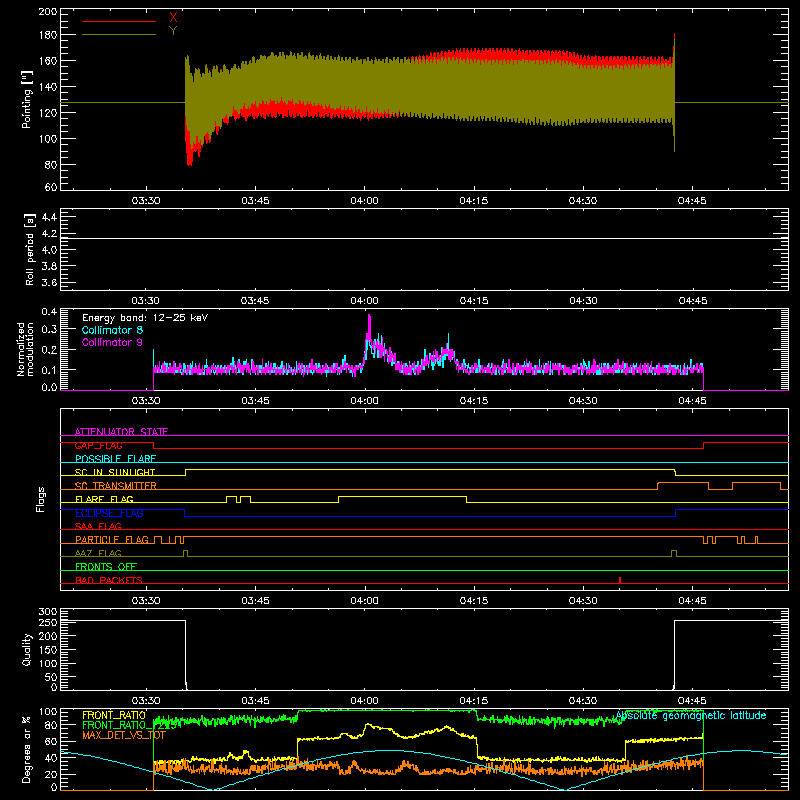Click the red X legend line
Screen dimensions: 800x800
(x=119, y=21)
